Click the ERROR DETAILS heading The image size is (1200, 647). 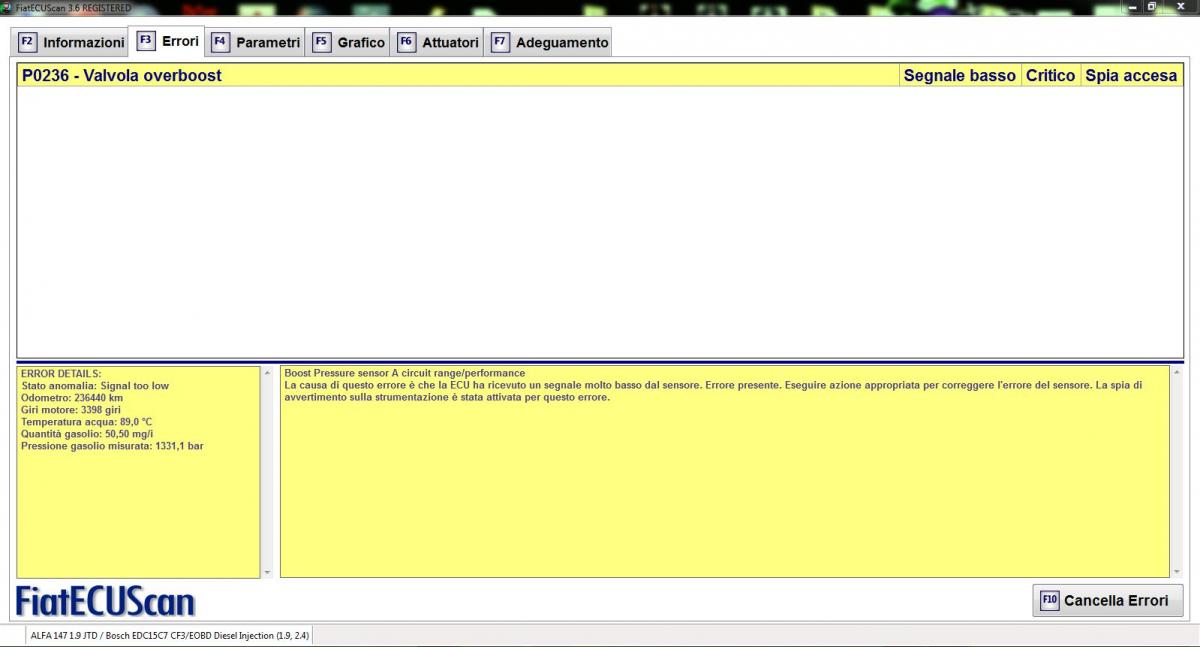pyautogui.click(x=61, y=373)
